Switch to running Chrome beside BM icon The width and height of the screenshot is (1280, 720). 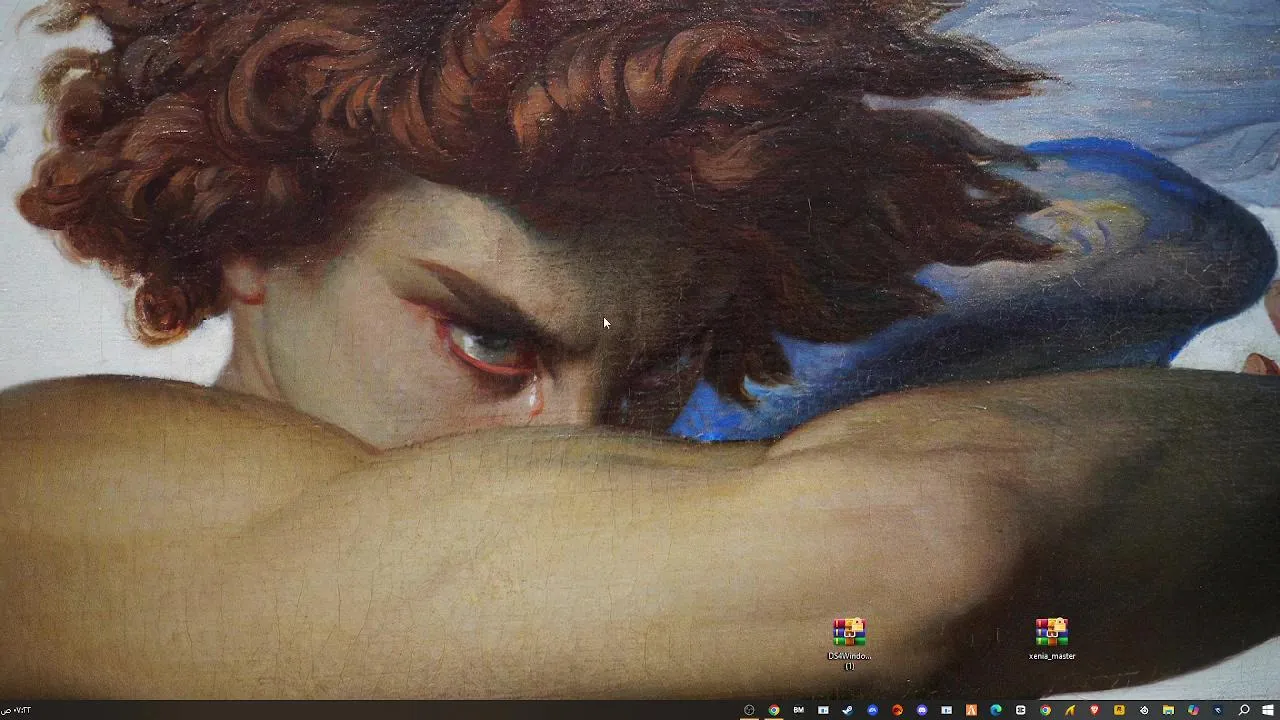[x=774, y=710]
